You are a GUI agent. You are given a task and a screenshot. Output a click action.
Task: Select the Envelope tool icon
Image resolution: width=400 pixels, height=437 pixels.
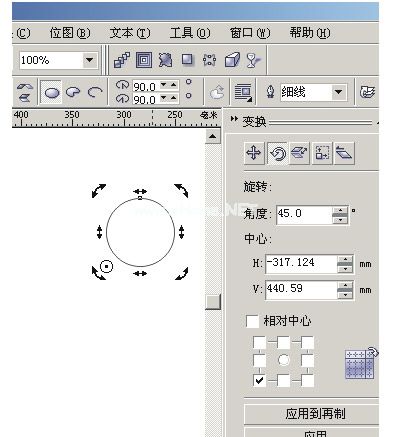pyautogui.click(x=209, y=60)
